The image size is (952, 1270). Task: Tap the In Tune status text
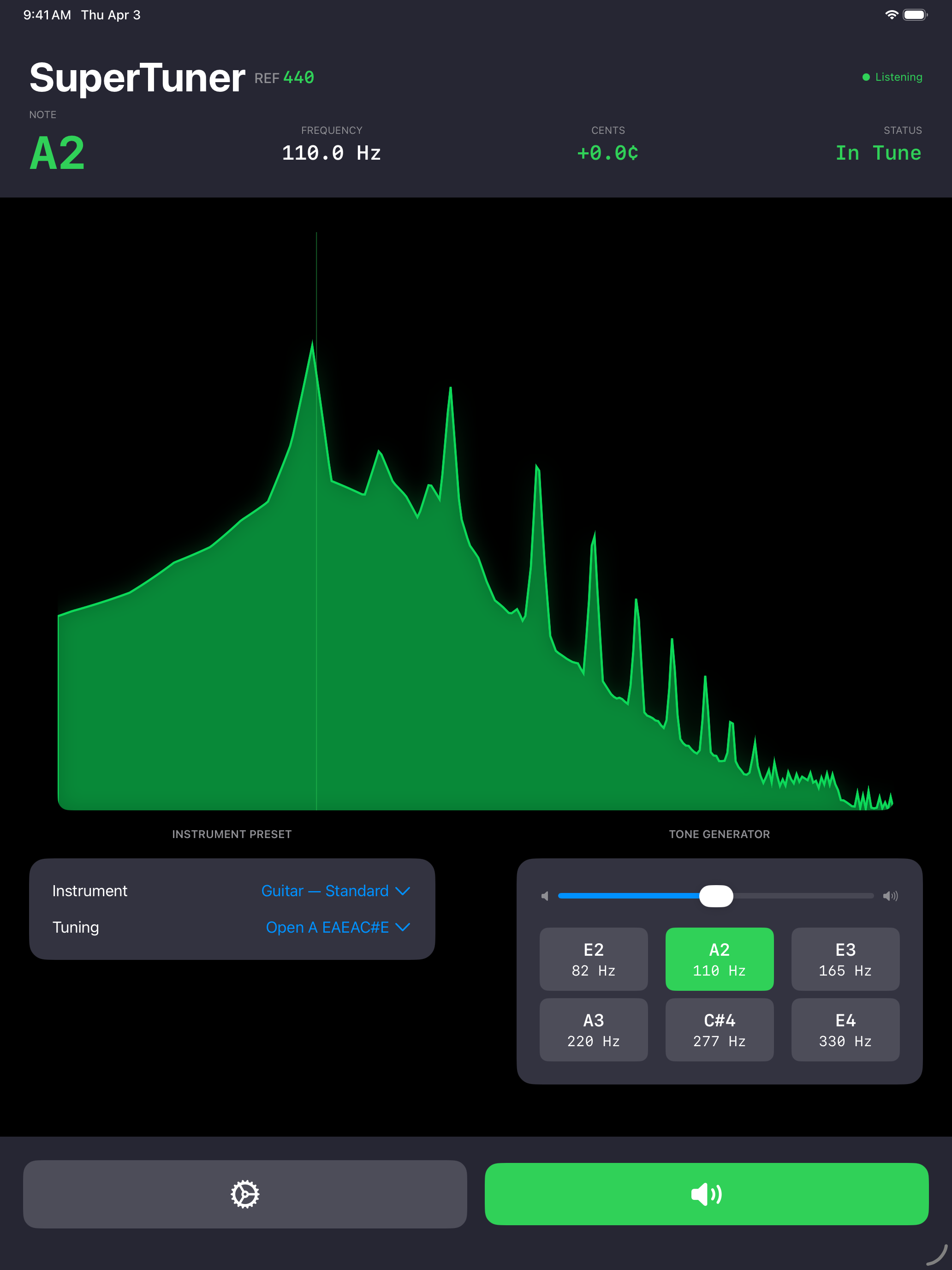pyautogui.click(x=879, y=153)
